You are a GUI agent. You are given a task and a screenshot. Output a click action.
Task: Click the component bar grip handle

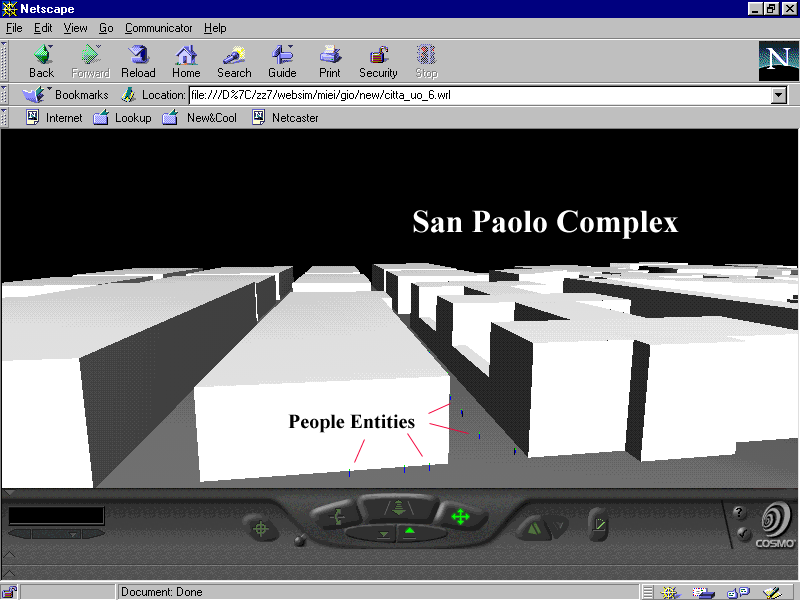pos(647,592)
